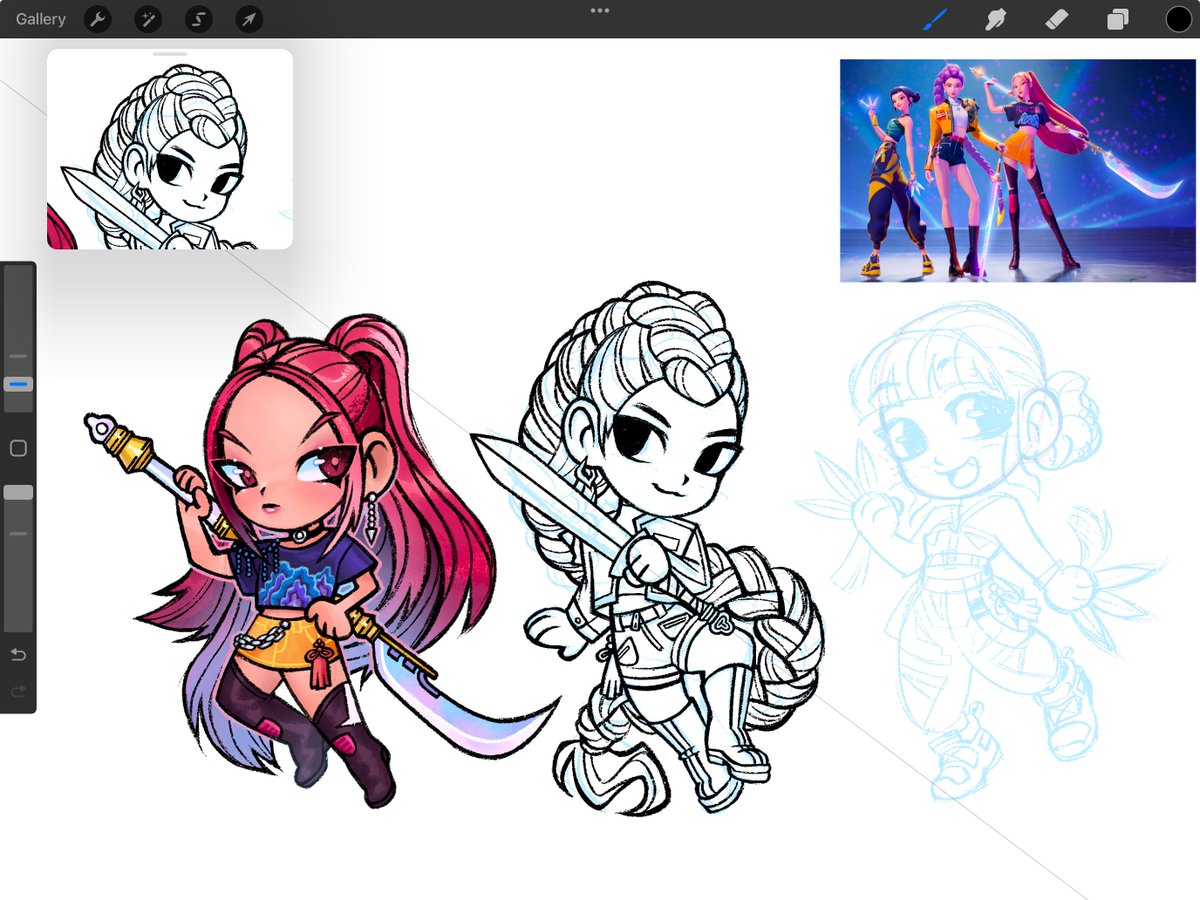Activate the Selection tool

[x=198, y=19]
